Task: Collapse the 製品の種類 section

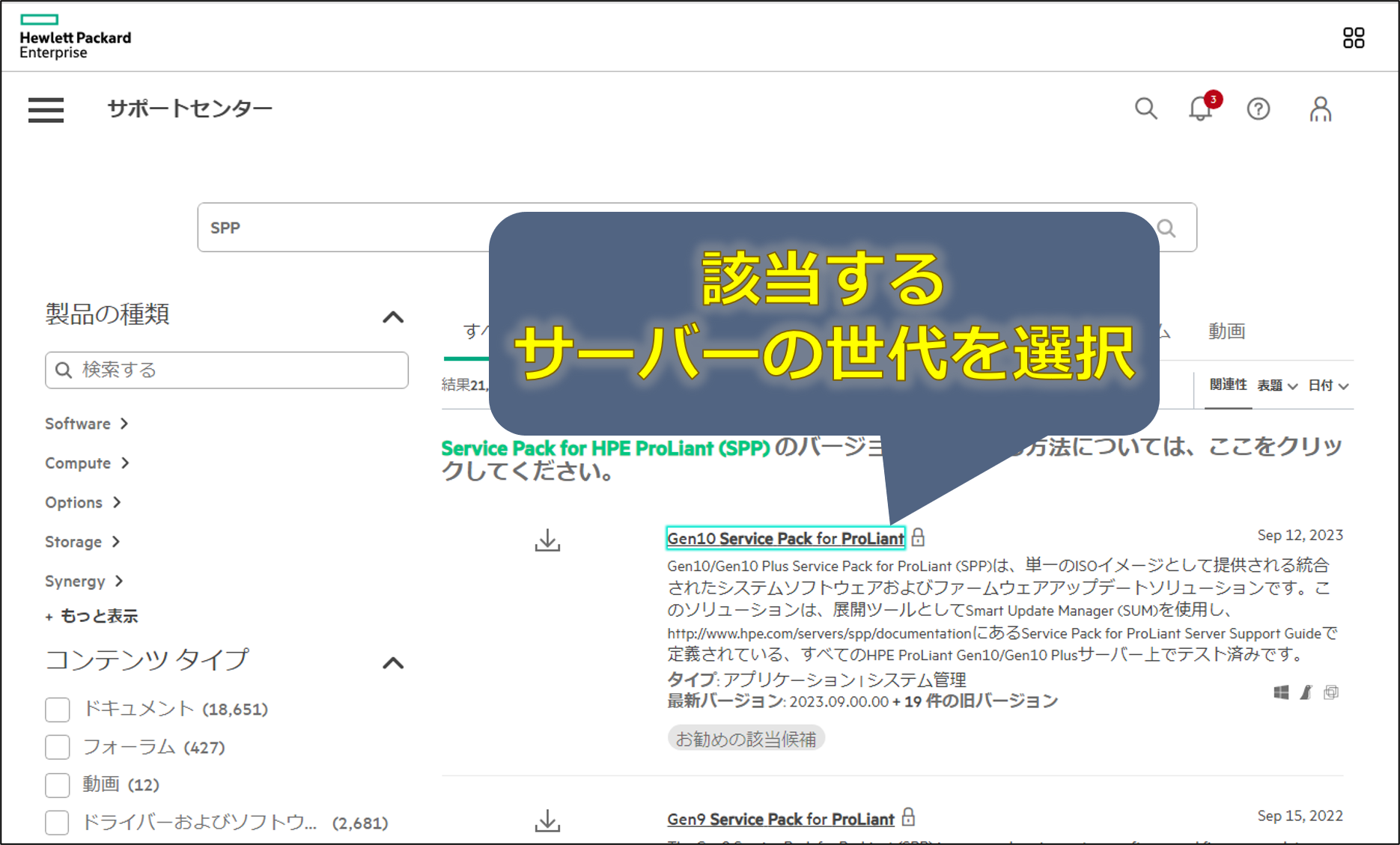Action: pyautogui.click(x=393, y=317)
